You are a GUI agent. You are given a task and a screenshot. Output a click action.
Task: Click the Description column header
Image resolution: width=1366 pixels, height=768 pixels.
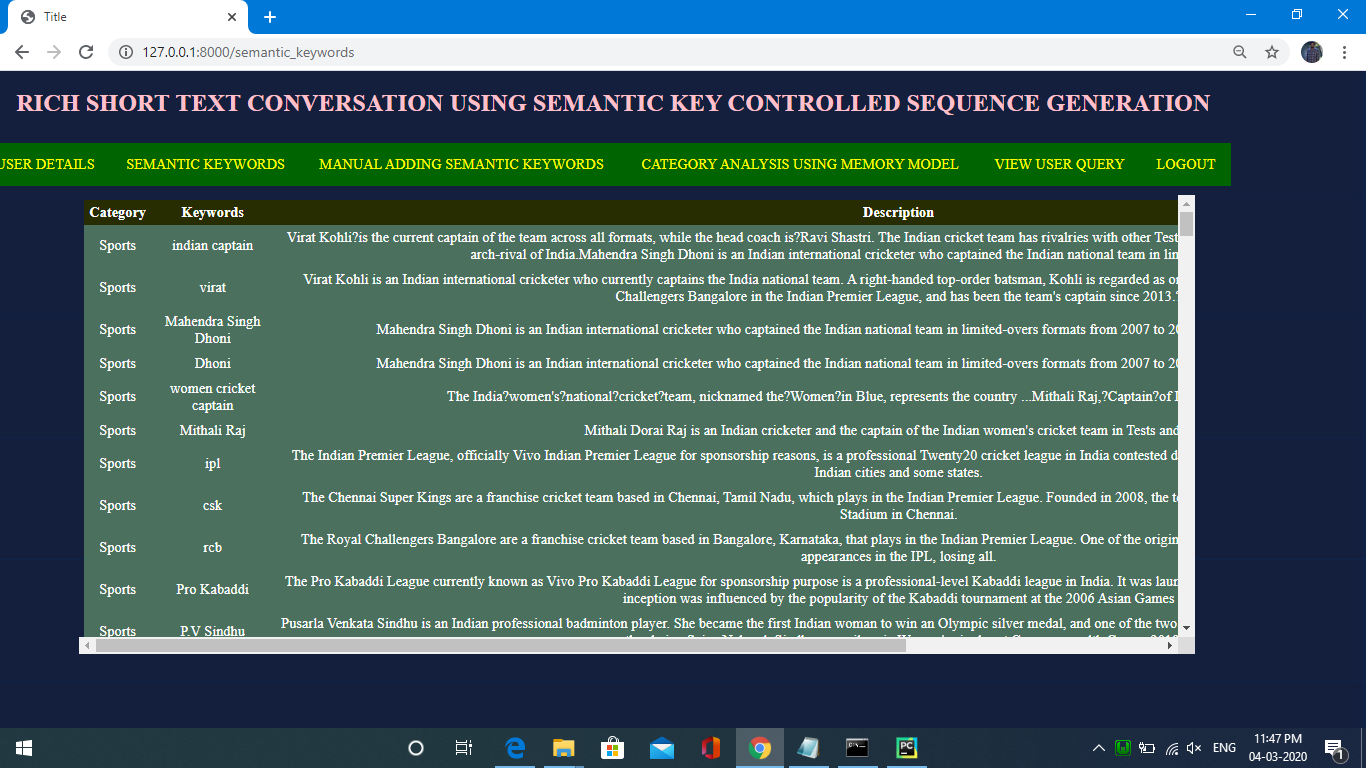click(898, 212)
